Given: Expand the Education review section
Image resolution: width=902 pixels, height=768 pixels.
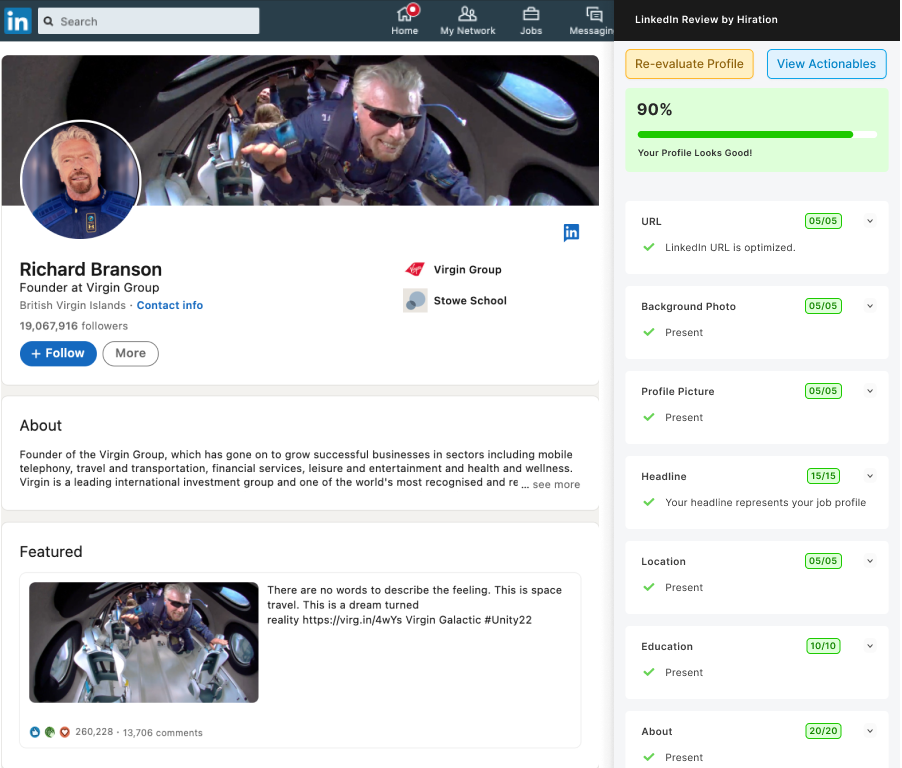Looking at the screenshot, I should pyautogui.click(x=870, y=646).
